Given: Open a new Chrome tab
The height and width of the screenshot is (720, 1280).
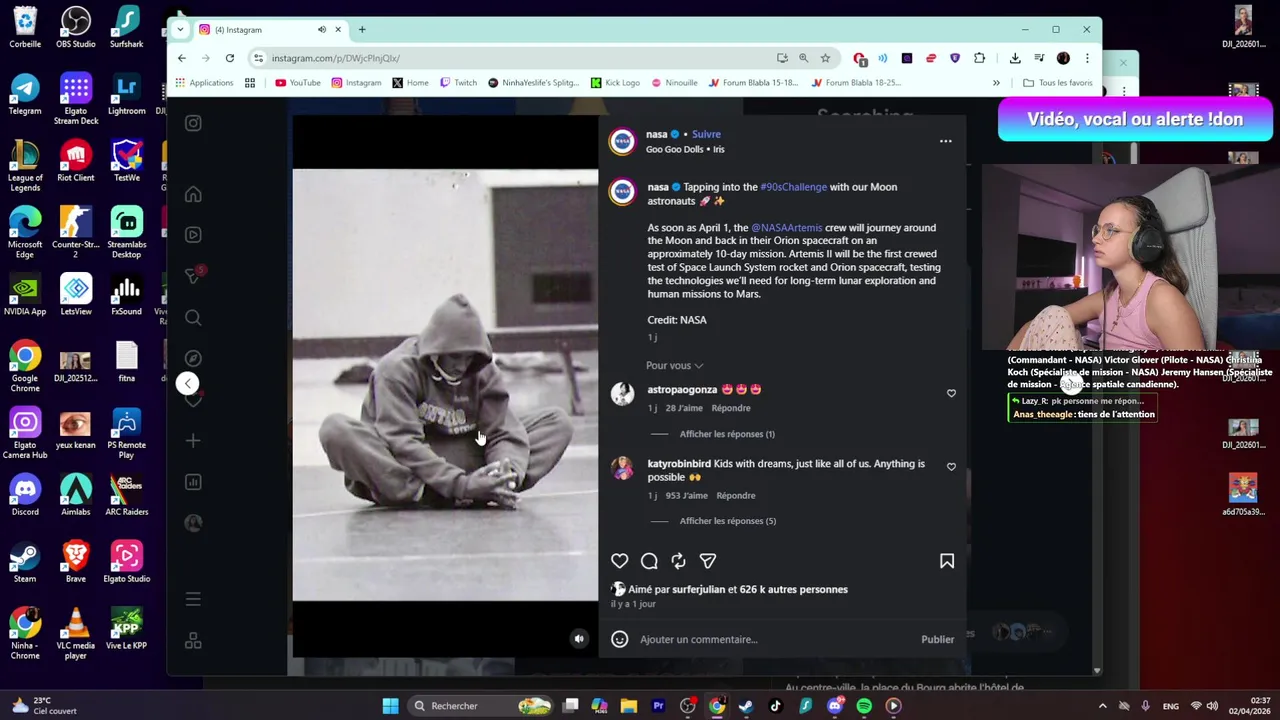Looking at the screenshot, I should (x=362, y=30).
